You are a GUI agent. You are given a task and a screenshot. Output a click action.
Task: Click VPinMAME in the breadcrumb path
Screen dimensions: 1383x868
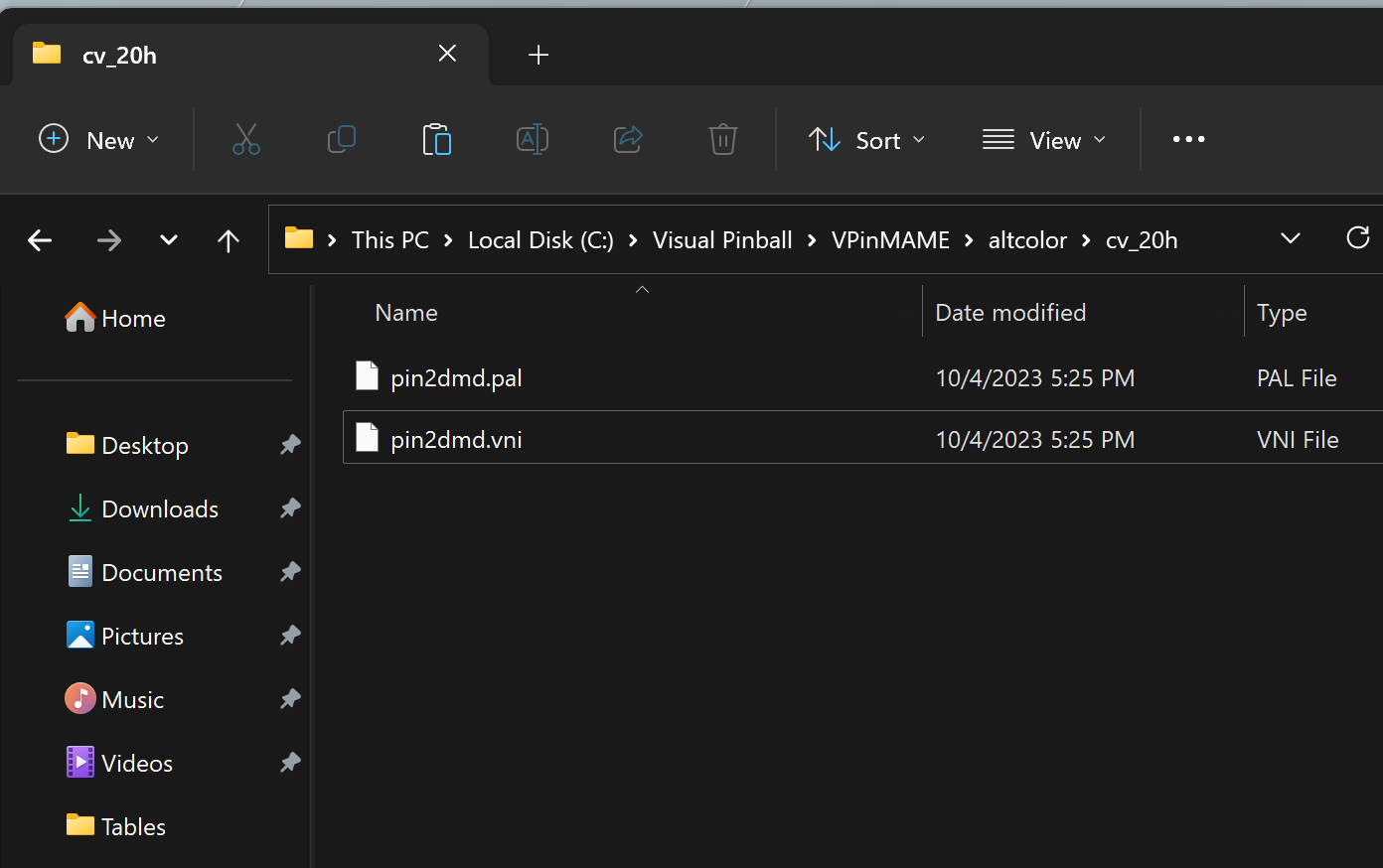click(x=890, y=240)
